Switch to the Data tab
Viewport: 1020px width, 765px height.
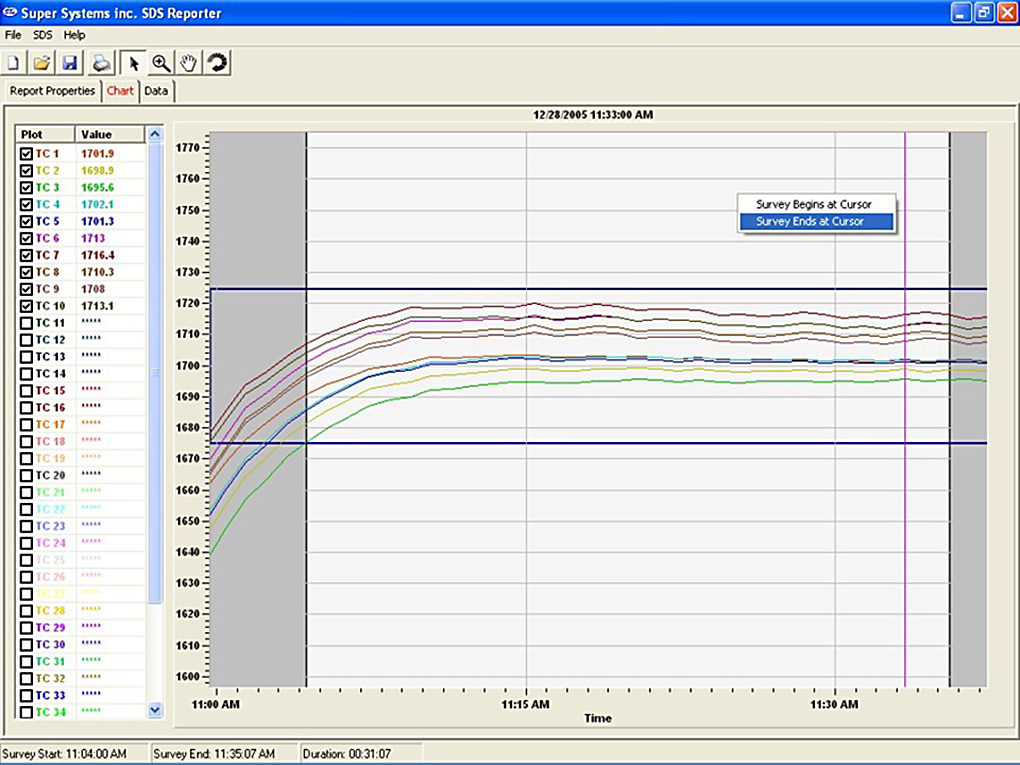[x=156, y=91]
